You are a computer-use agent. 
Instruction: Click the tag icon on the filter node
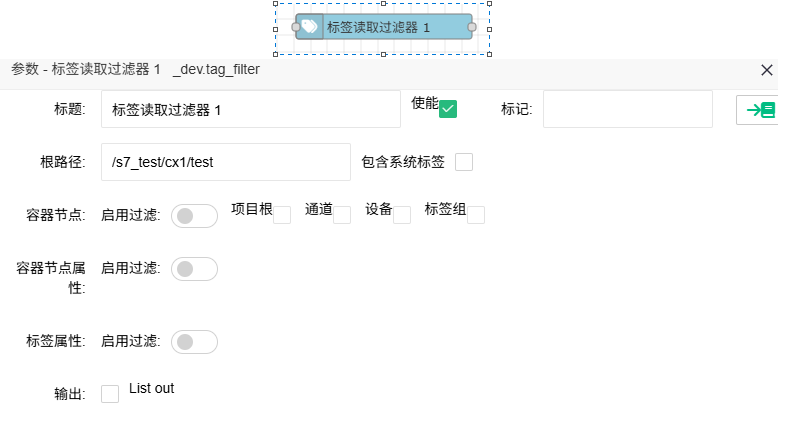click(x=309, y=27)
